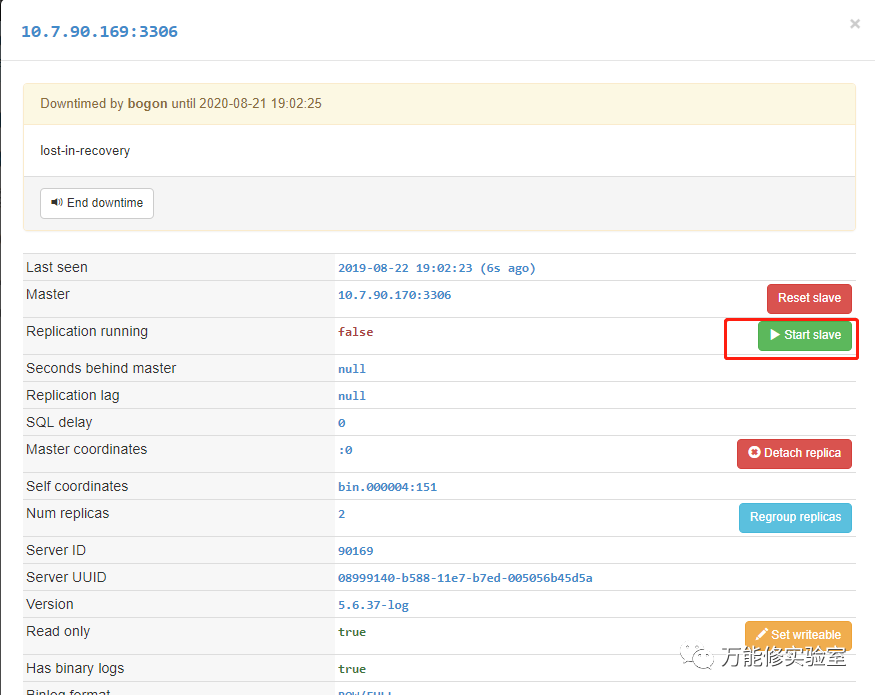Image resolution: width=875 pixels, height=695 pixels.
Task: Select the 'false' replication running value
Action: pyautogui.click(x=355, y=332)
